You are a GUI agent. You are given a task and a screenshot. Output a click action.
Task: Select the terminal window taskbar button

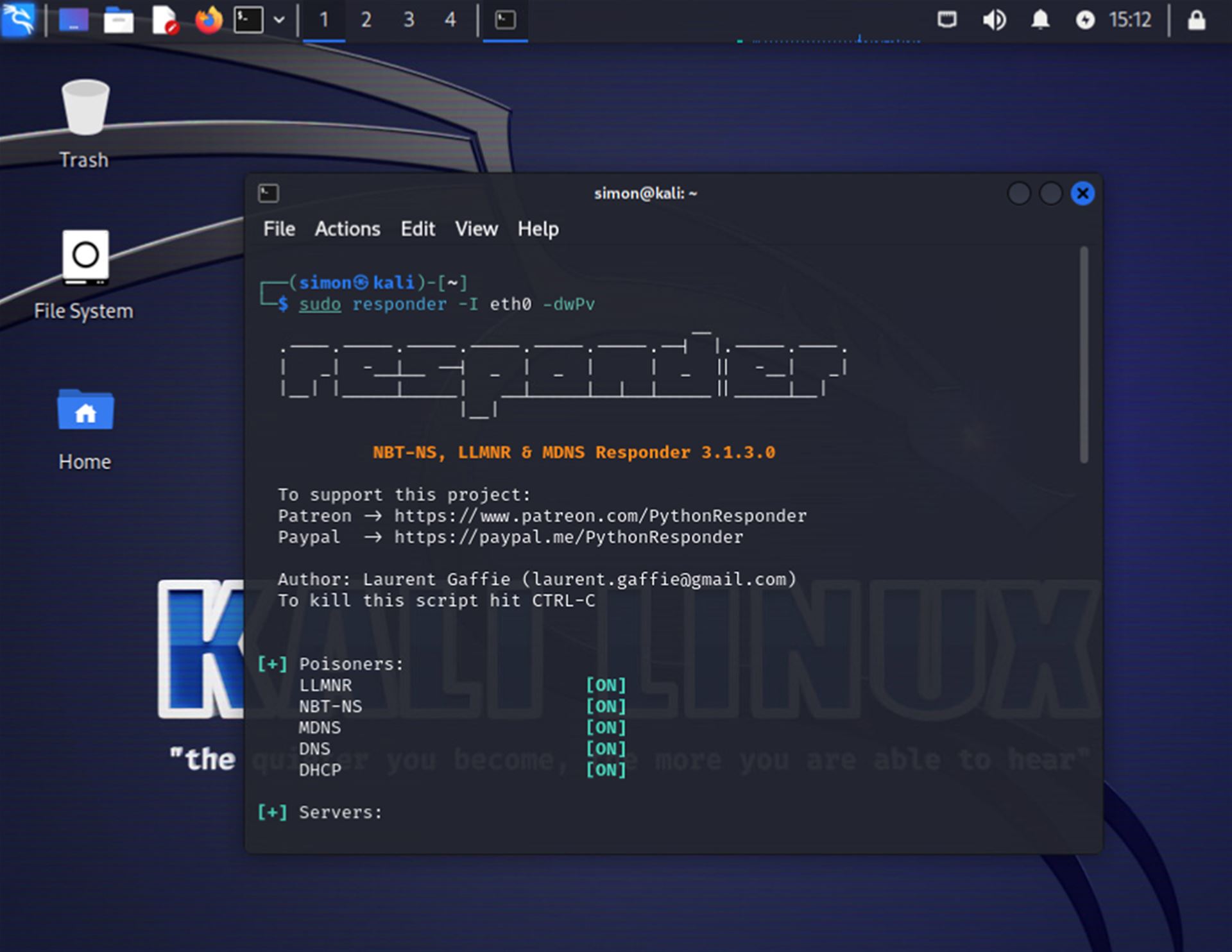506,20
